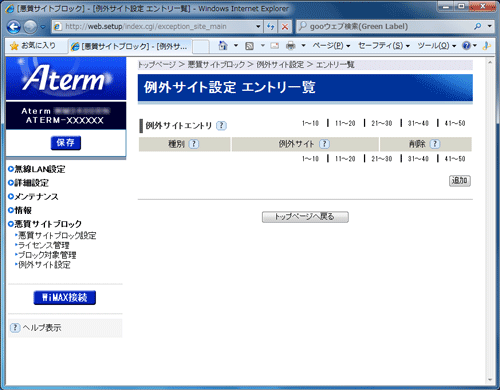Screen dimensions: 500x390
Task: Click 例外サイト設定 in the breadcrumb
Action: (x=280, y=65)
